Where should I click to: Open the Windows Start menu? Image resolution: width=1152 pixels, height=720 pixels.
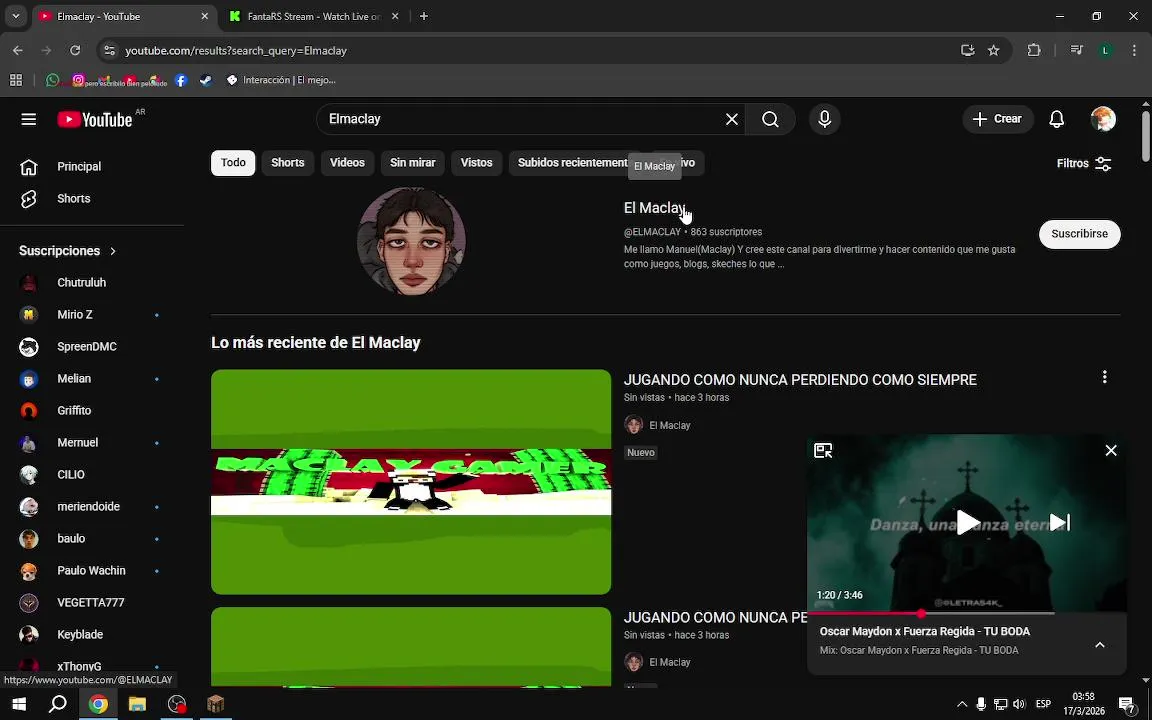(x=19, y=704)
